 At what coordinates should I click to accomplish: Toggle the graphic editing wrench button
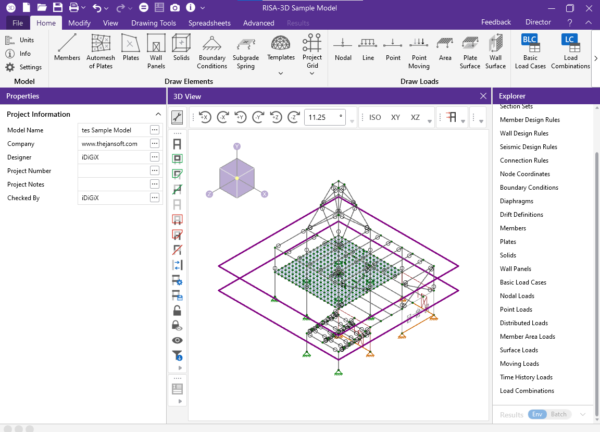[177, 117]
